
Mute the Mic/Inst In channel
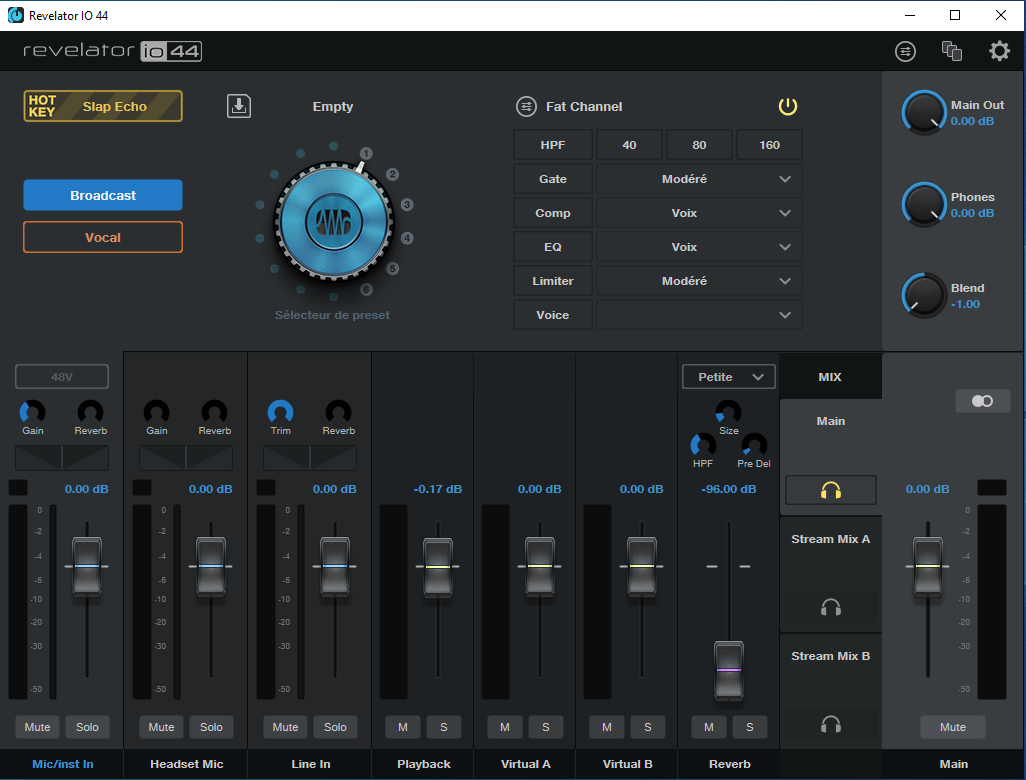37,727
